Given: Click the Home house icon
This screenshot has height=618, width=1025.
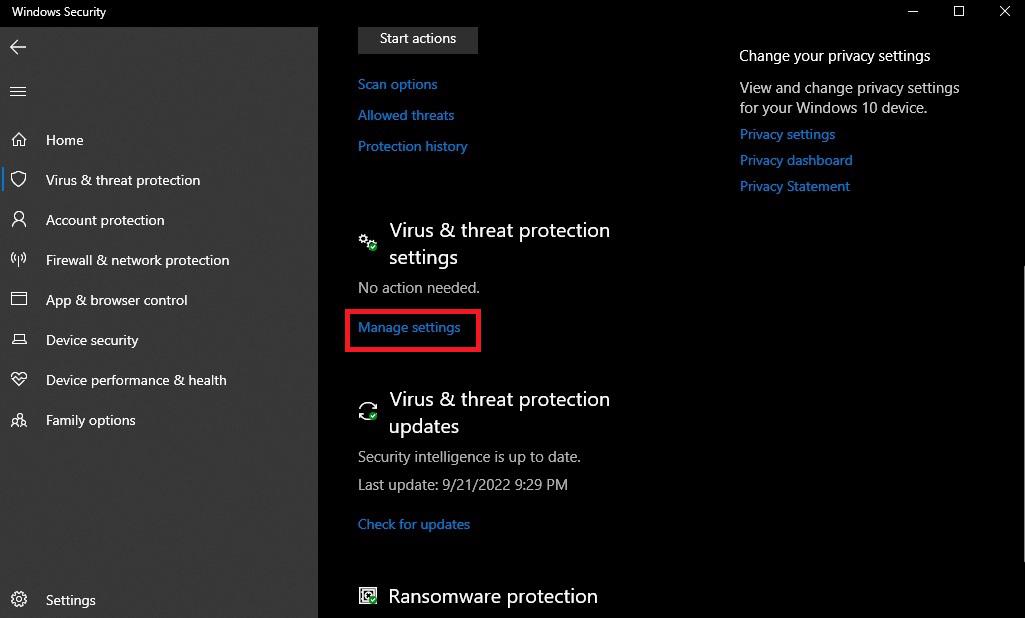Looking at the screenshot, I should coord(19,140).
